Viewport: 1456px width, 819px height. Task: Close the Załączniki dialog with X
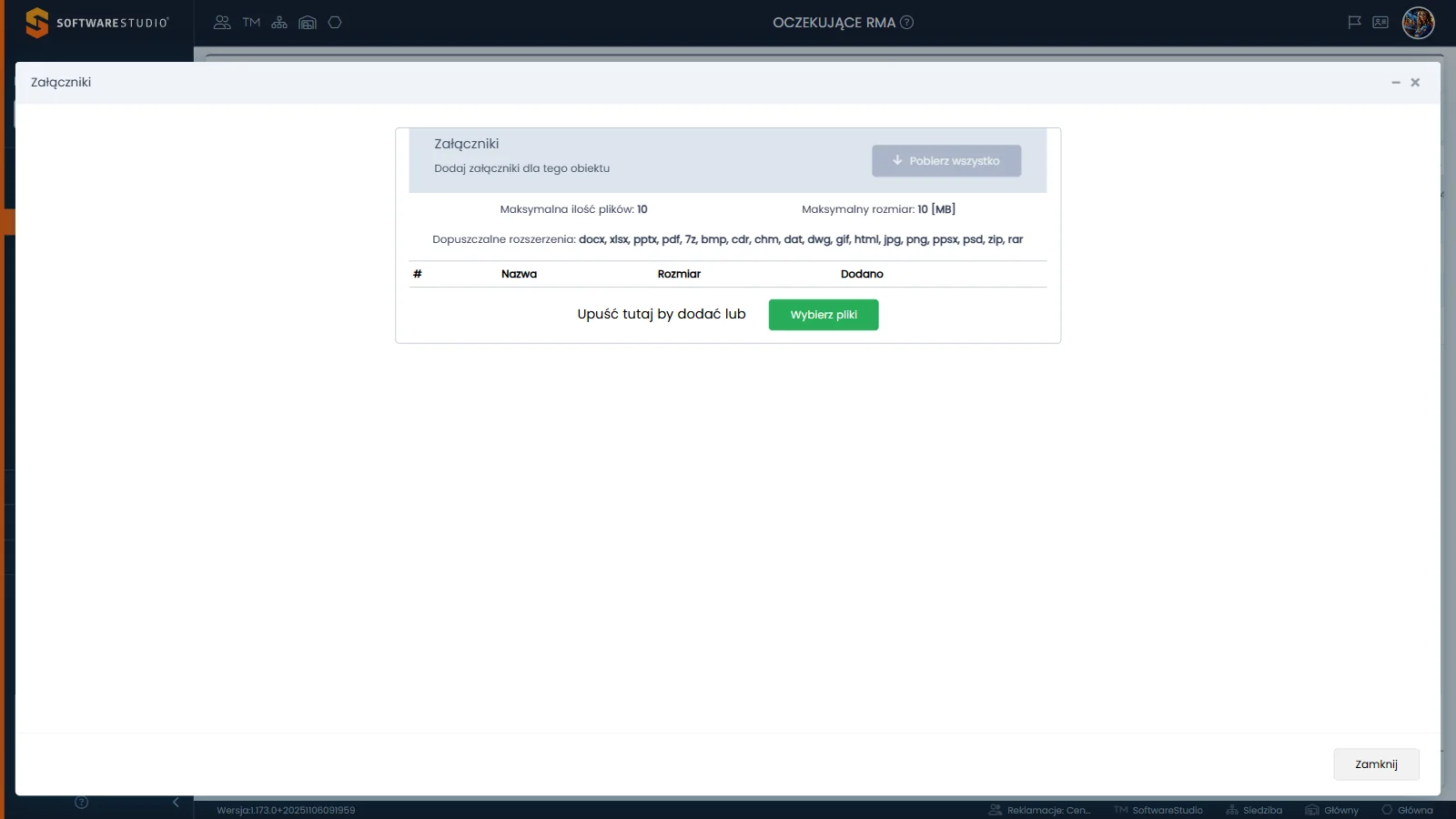point(1415,83)
